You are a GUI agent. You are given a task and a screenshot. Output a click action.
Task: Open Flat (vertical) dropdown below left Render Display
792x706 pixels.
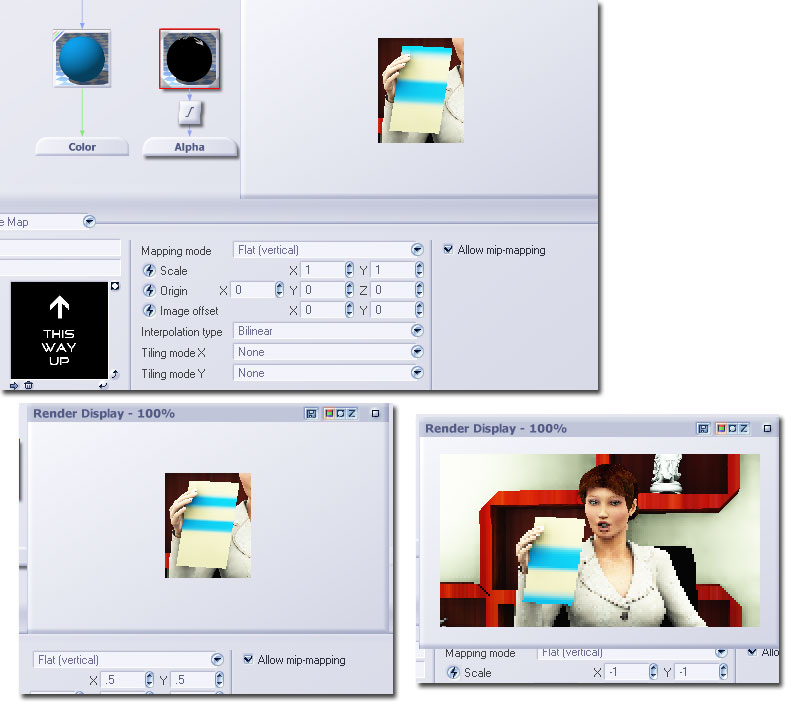pos(129,660)
